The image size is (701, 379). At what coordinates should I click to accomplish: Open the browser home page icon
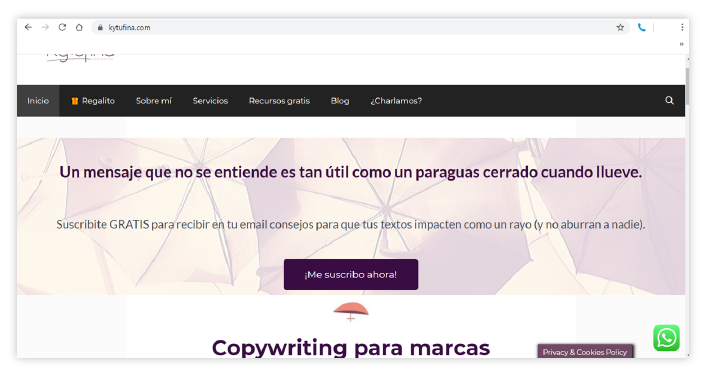[x=79, y=27]
